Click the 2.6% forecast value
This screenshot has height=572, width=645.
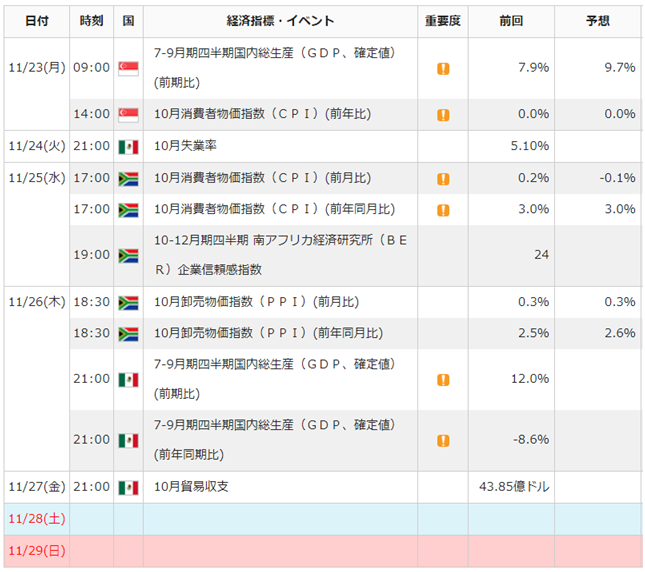click(620, 333)
